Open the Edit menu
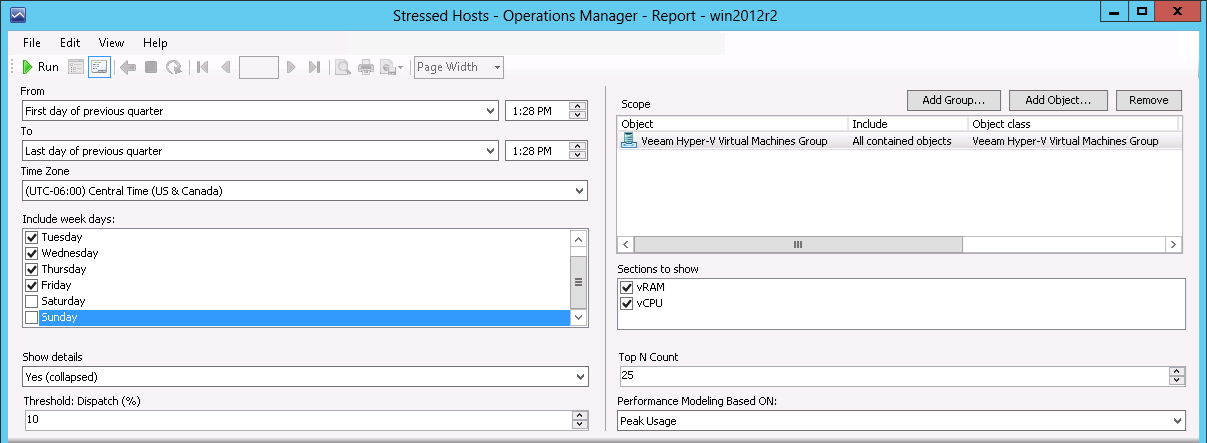Screen dimensions: 1207x443 70,43
